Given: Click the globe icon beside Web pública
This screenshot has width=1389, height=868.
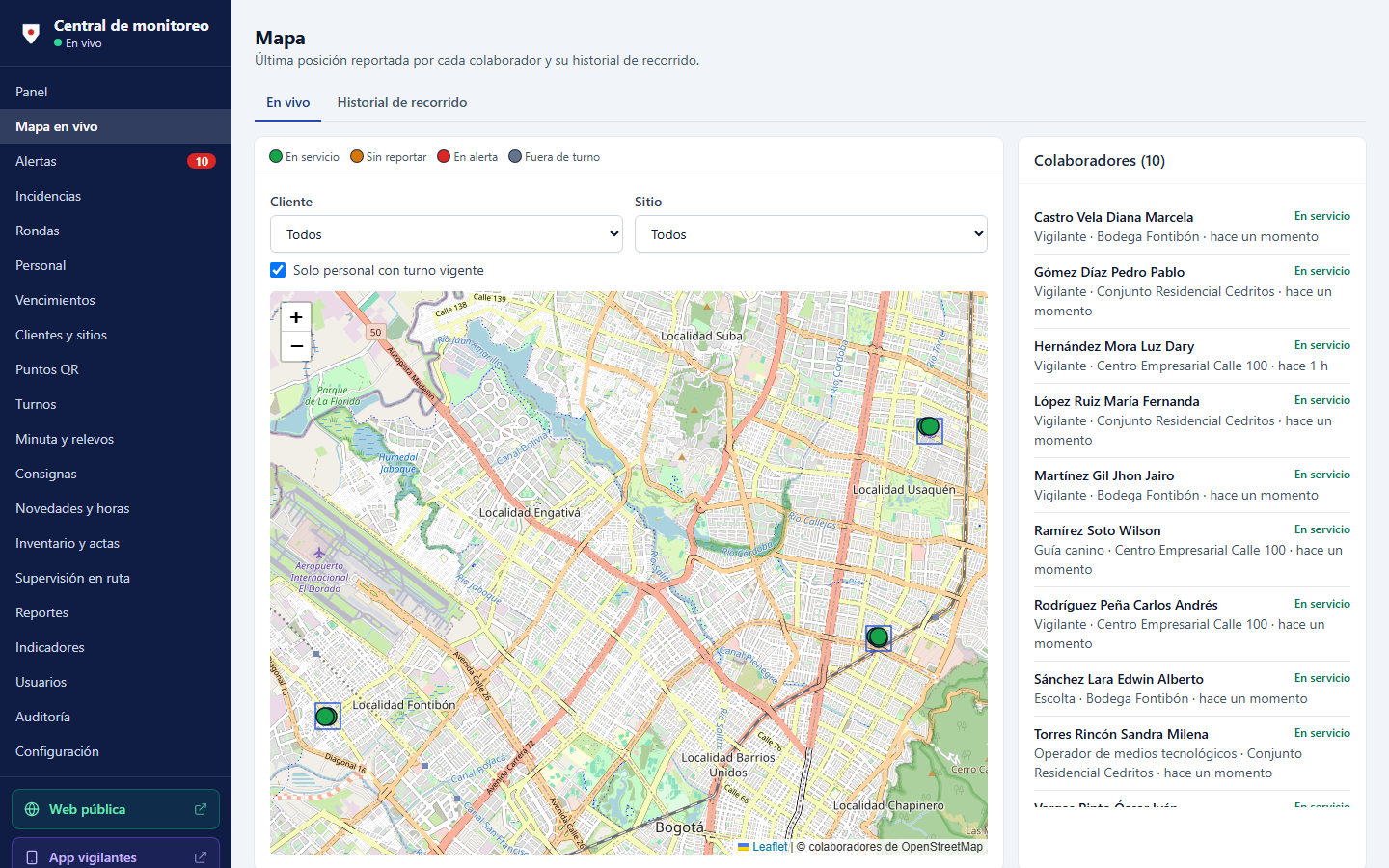Looking at the screenshot, I should click(x=32, y=809).
